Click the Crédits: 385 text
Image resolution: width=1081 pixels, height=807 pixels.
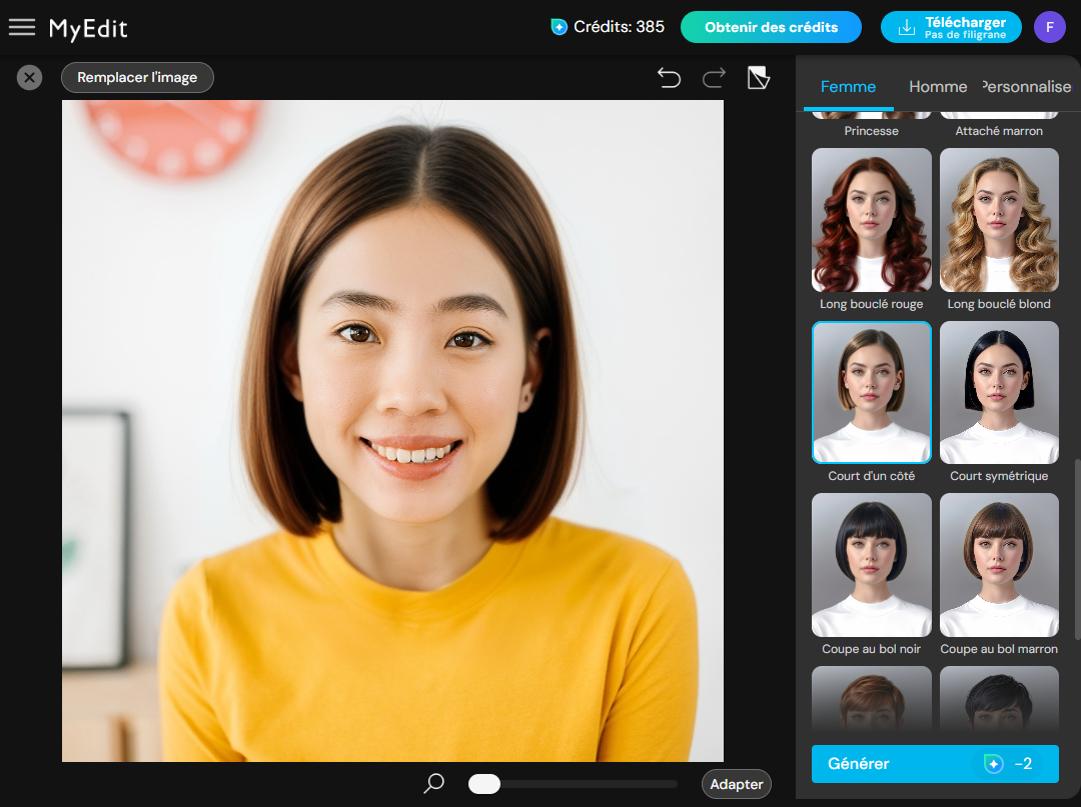pos(619,27)
